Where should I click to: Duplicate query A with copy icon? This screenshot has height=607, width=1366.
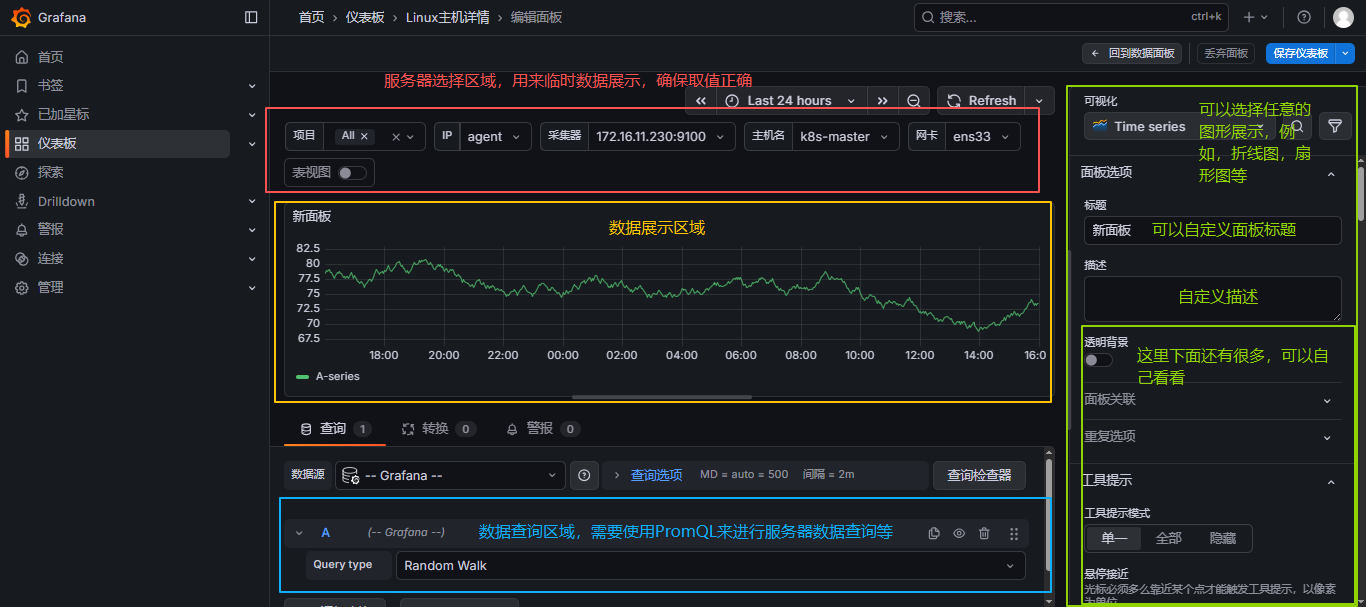pyautogui.click(x=934, y=534)
